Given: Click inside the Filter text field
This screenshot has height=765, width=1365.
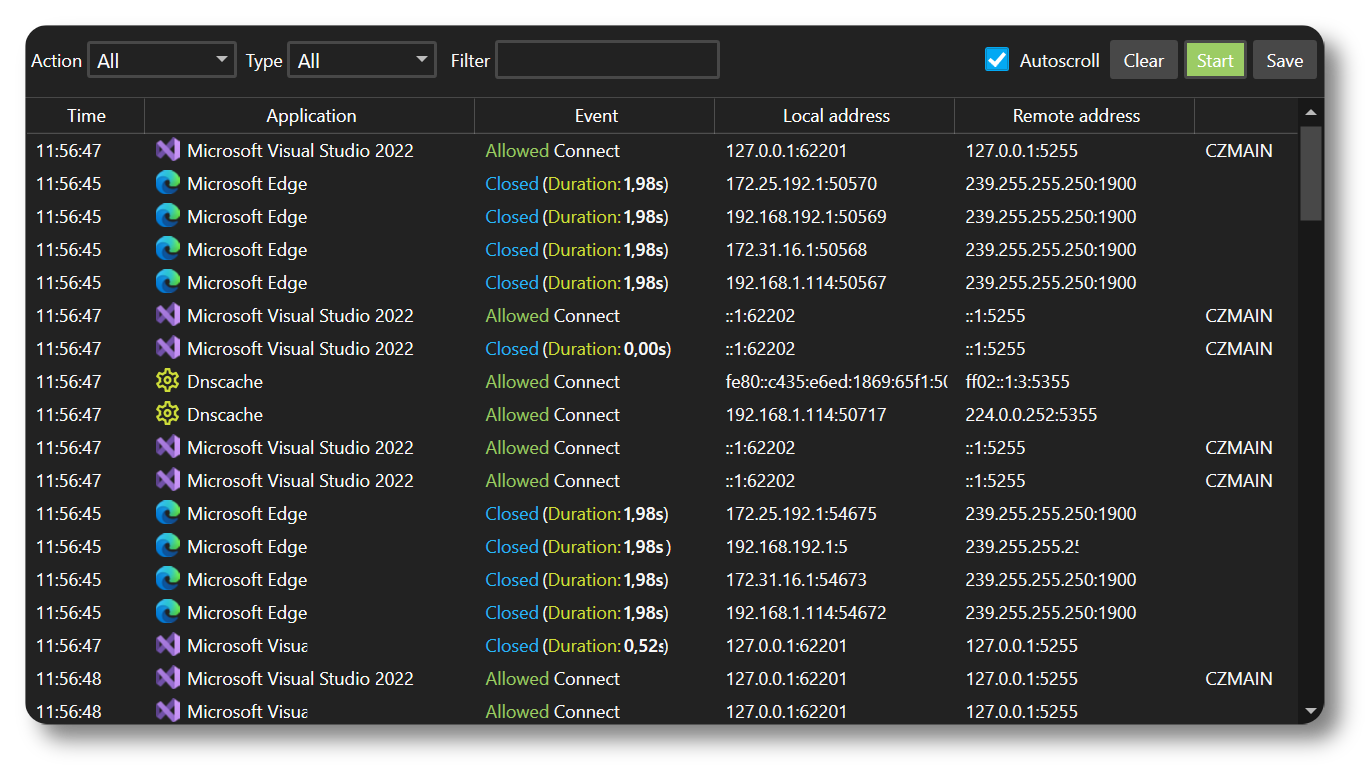Looking at the screenshot, I should click(x=606, y=59).
